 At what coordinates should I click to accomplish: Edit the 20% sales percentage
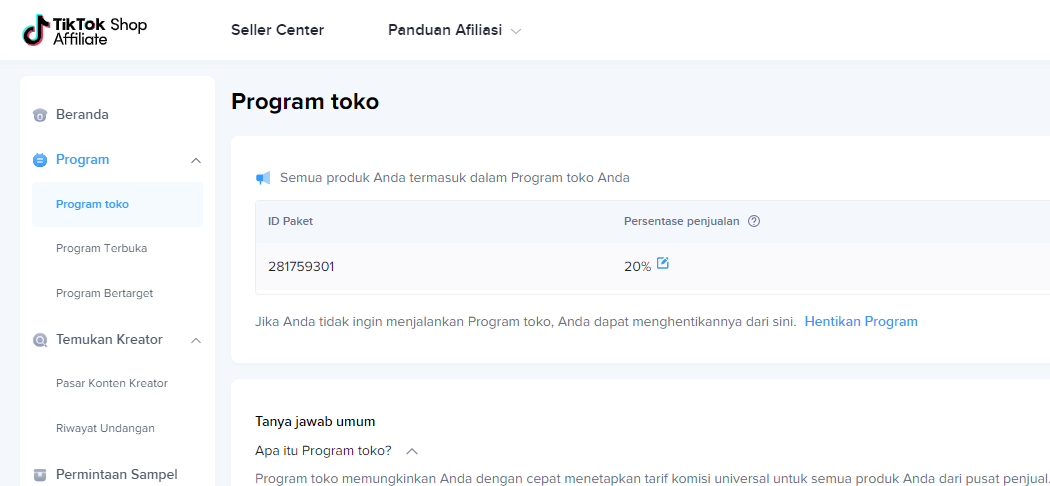coord(663,264)
